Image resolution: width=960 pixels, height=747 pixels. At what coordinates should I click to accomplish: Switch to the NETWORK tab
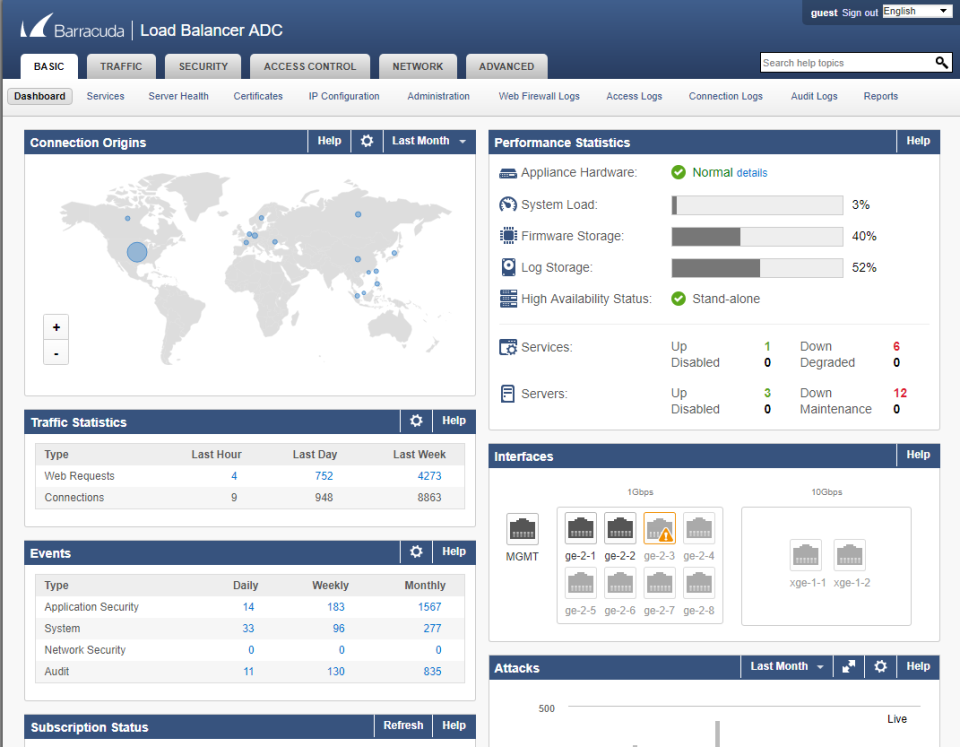coord(417,66)
